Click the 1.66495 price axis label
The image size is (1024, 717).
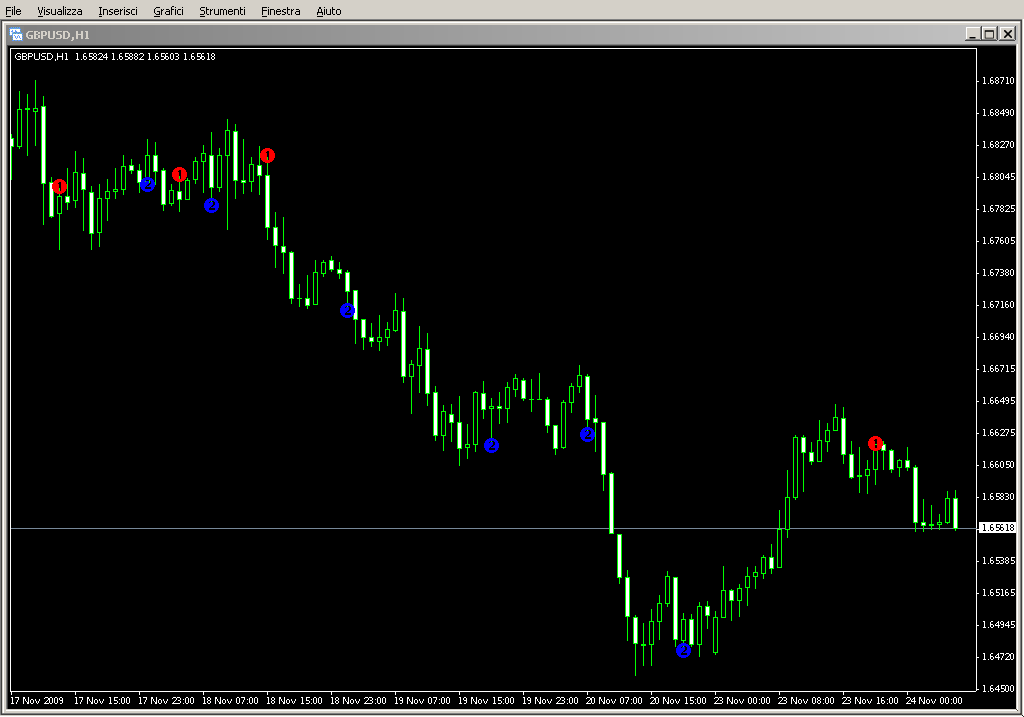[x=999, y=401]
